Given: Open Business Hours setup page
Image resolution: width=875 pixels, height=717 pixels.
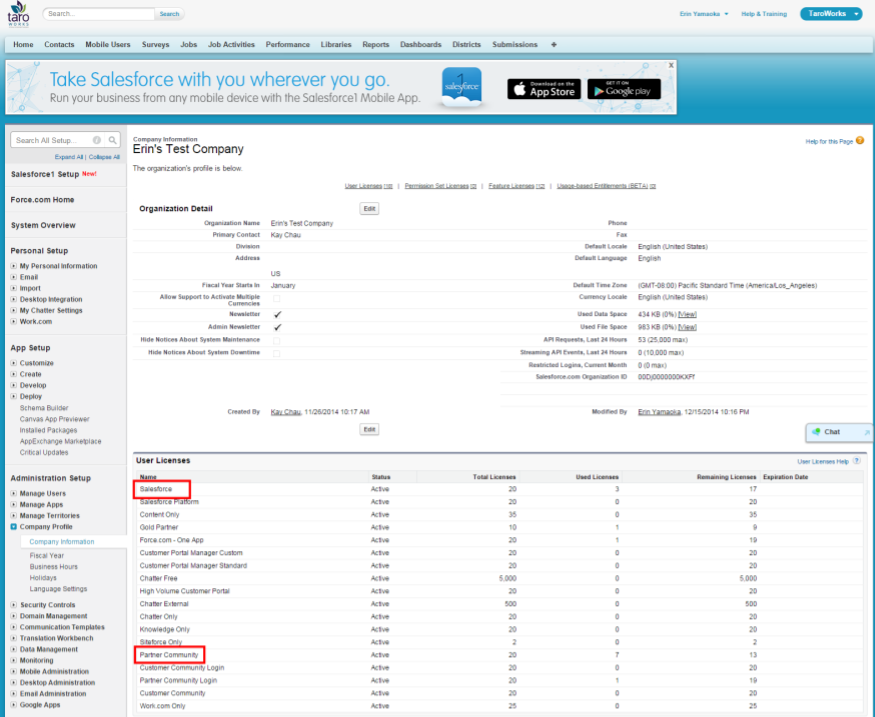Looking at the screenshot, I should [x=54, y=567].
